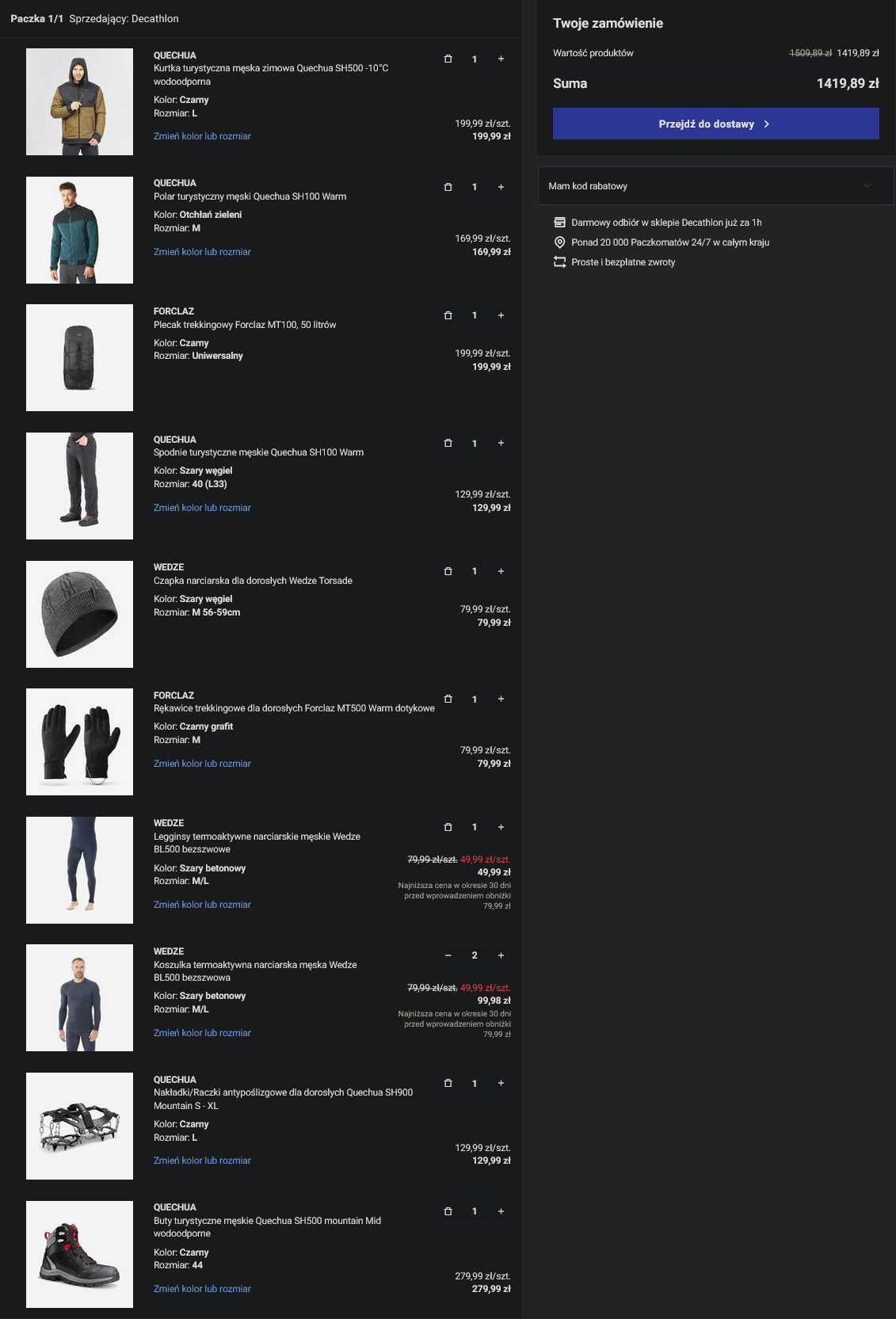The image size is (896, 1319).
Task: Expand the 'Mam kod rabatowy' section
Action: pos(715,186)
